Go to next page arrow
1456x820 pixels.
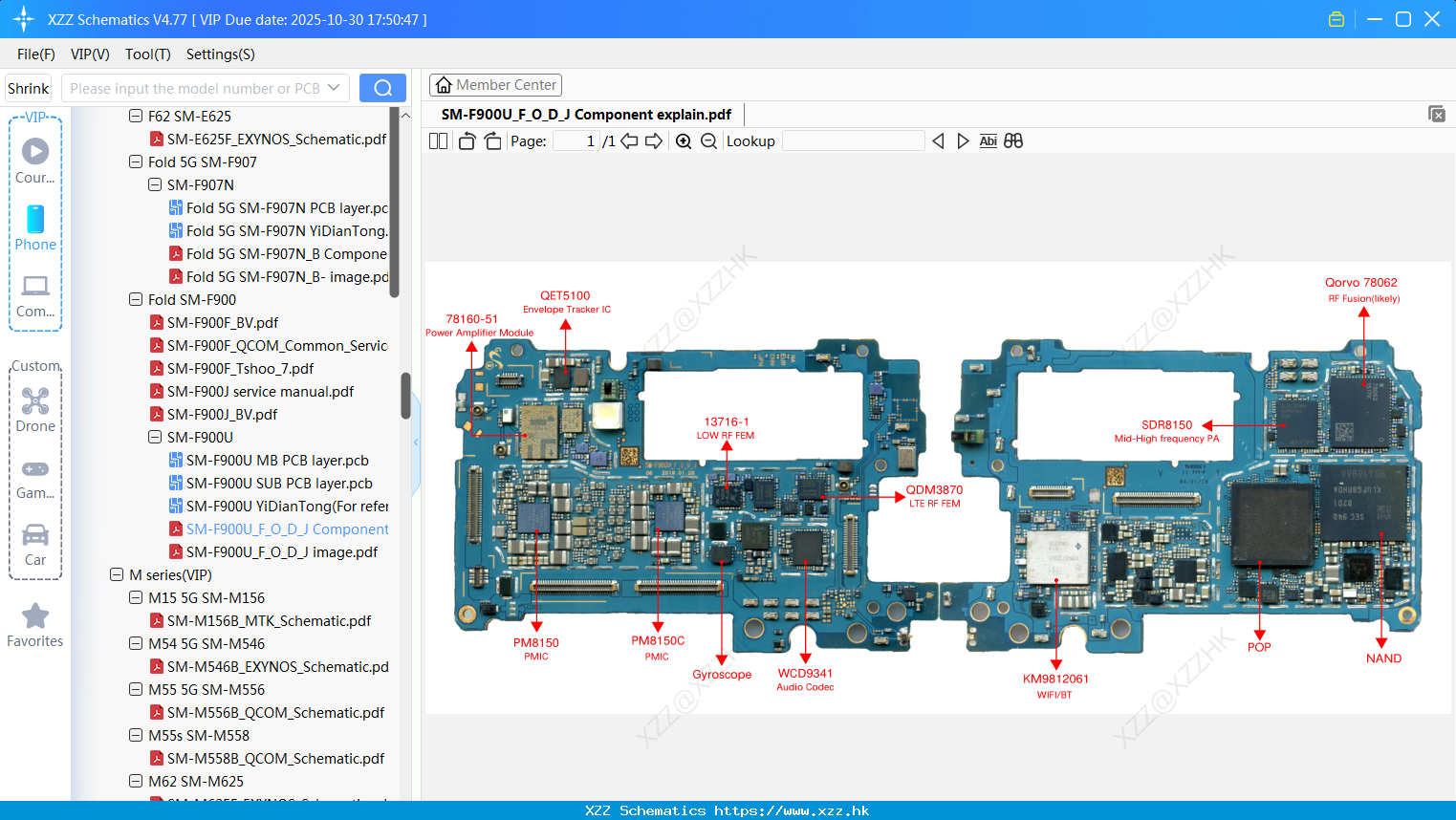click(x=654, y=141)
